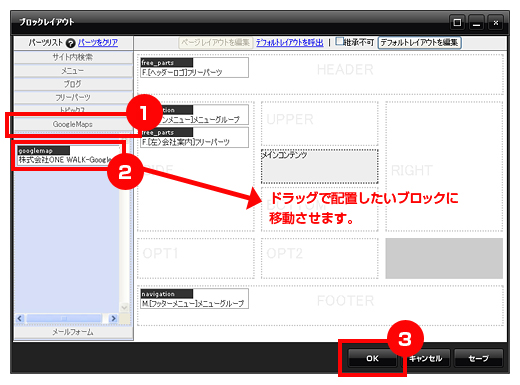Image resolution: width=520 pixels, height=385 pixels.
Task: Maximize the block layout dialog
Action: click(x=457, y=23)
